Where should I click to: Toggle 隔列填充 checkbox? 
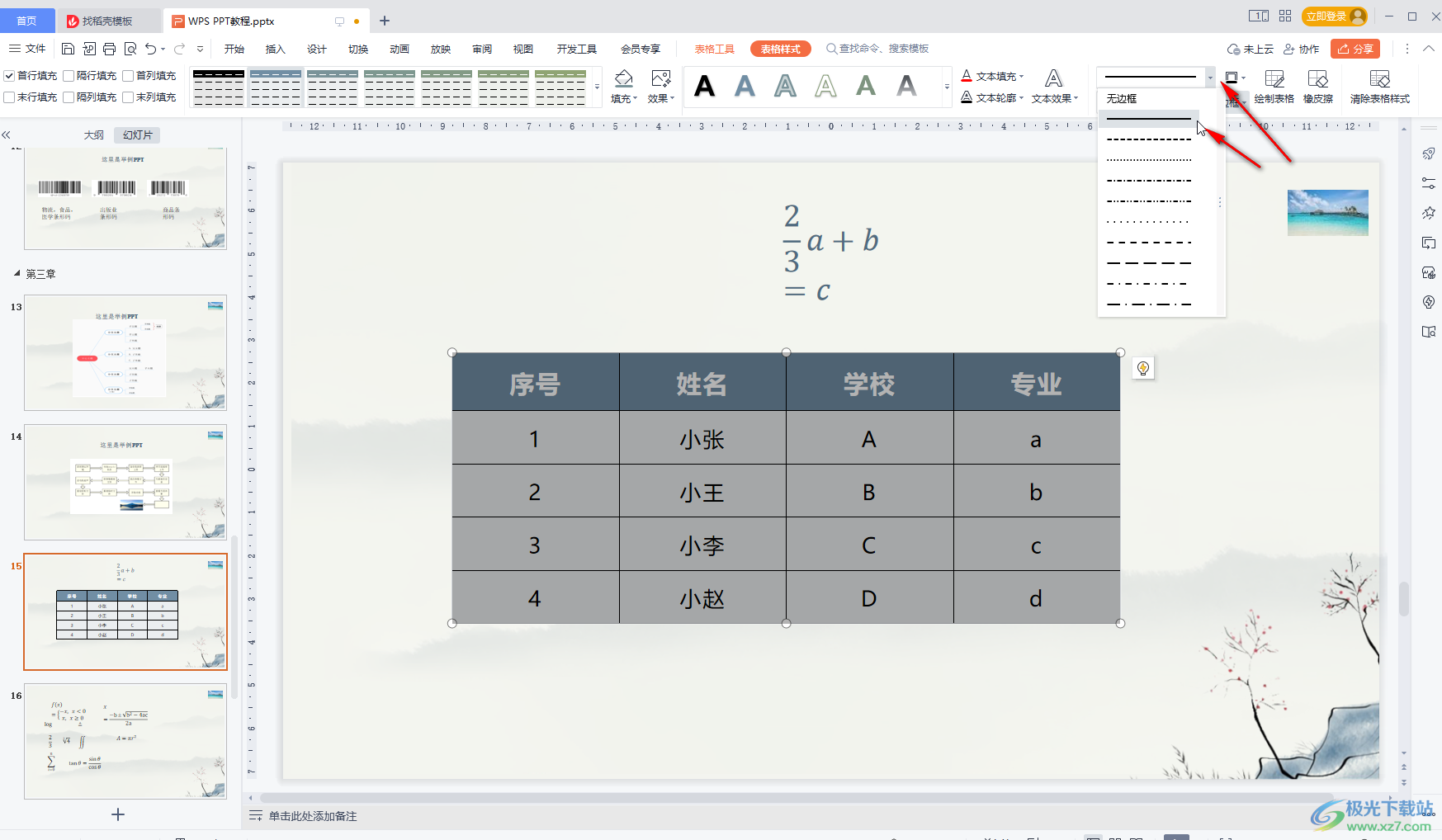point(69,97)
